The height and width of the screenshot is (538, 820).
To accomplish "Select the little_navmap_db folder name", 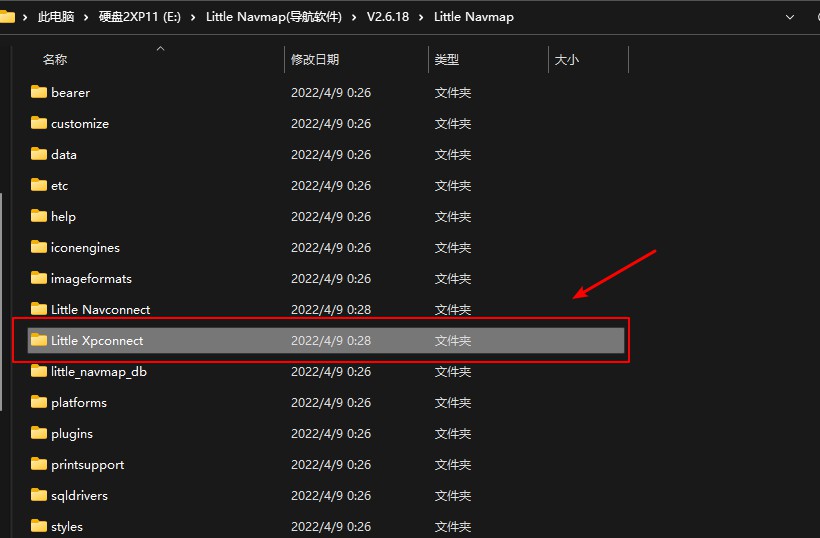I will [x=99, y=372].
